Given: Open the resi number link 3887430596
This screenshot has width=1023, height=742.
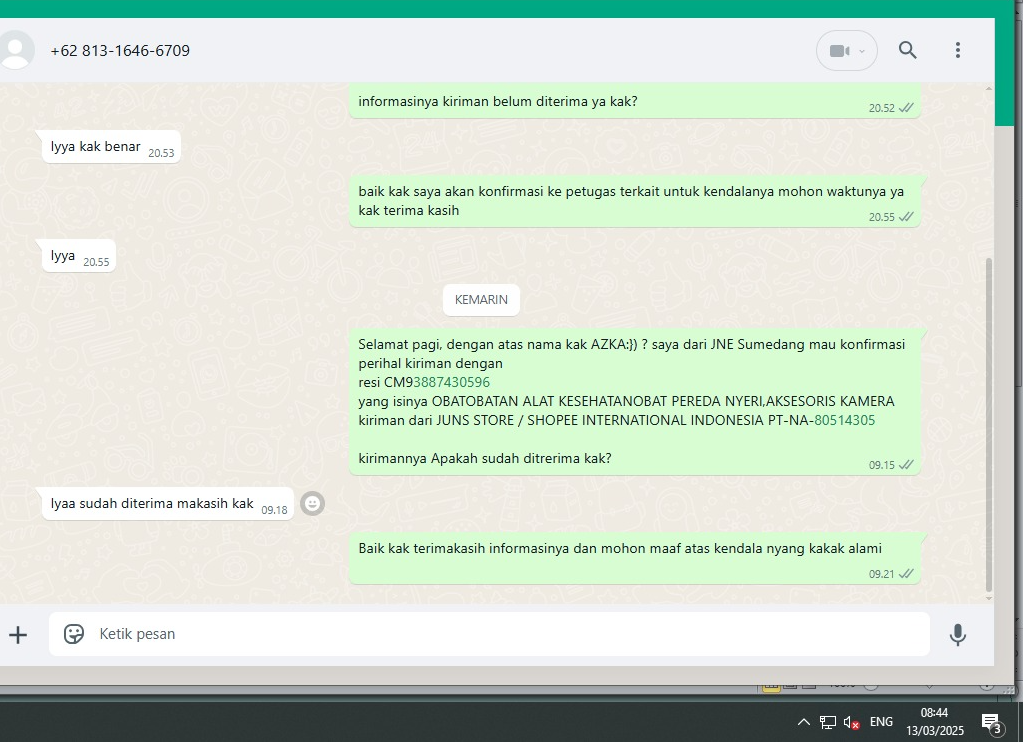Looking at the screenshot, I should (x=451, y=382).
